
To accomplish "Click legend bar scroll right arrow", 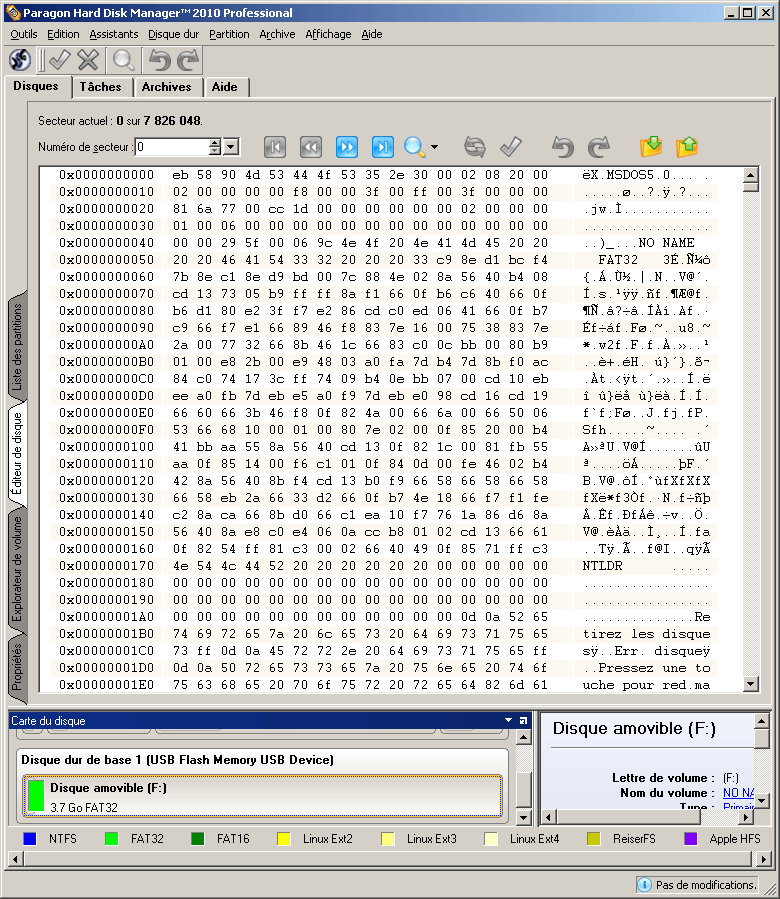I will click(763, 859).
